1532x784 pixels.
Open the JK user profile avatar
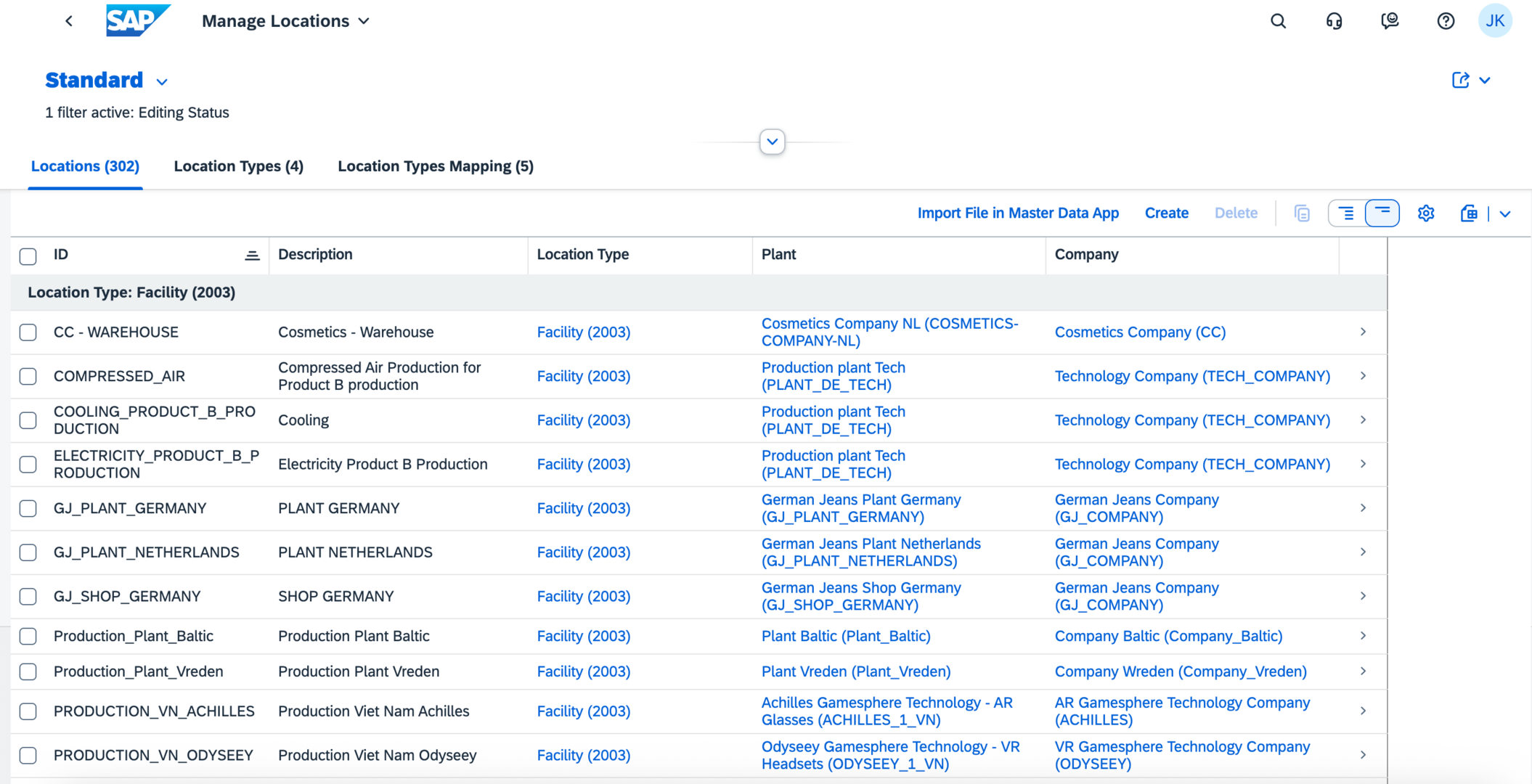[1495, 21]
